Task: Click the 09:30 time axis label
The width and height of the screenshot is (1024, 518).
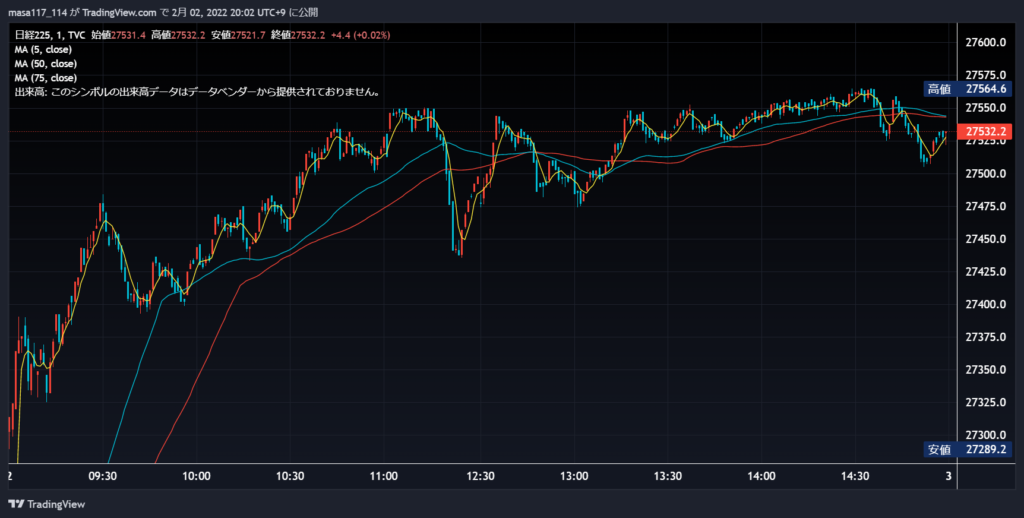Action: pyautogui.click(x=102, y=477)
